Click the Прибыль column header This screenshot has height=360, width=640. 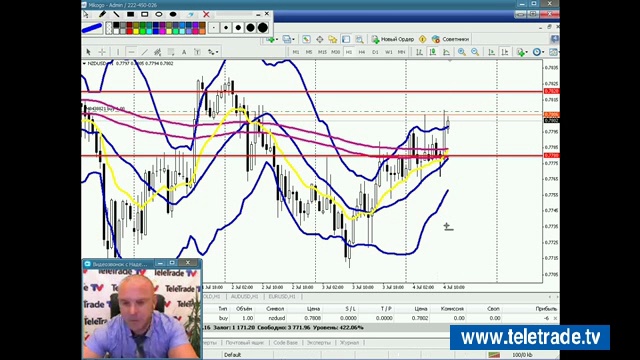coord(546,309)
